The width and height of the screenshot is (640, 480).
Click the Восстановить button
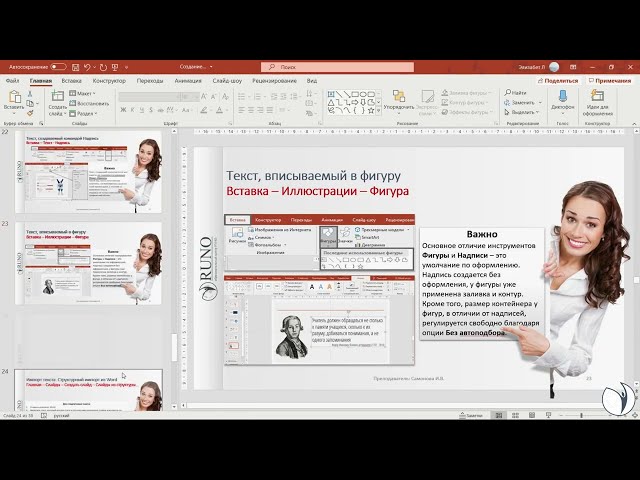click(x=89, y=103)
